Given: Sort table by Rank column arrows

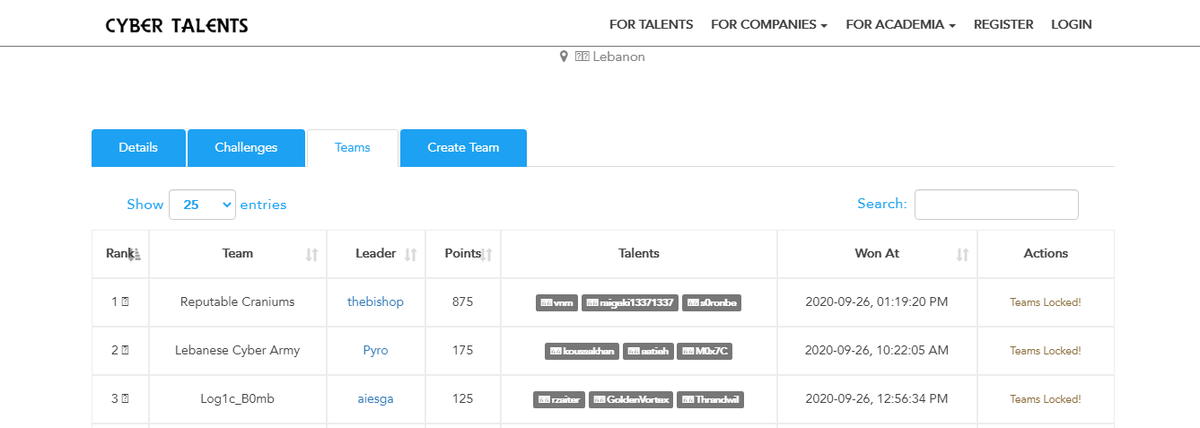Looking at the screenshot, I should point(137,255).
